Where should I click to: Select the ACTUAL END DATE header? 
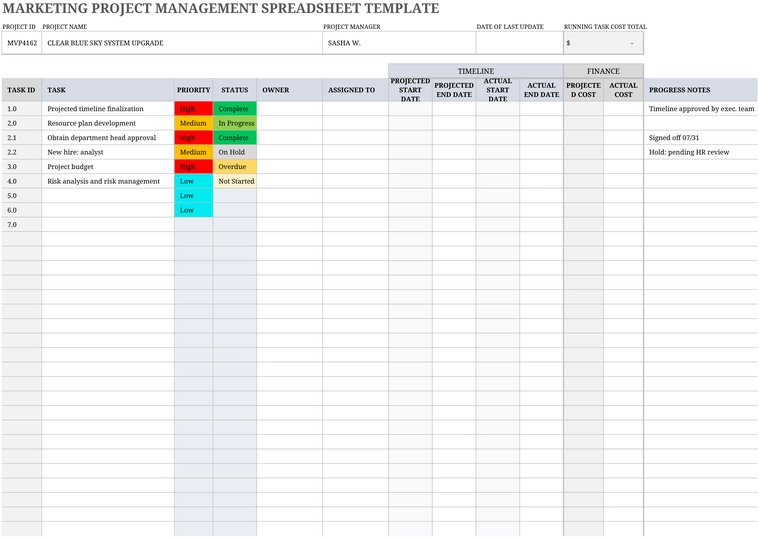[541, 90]
